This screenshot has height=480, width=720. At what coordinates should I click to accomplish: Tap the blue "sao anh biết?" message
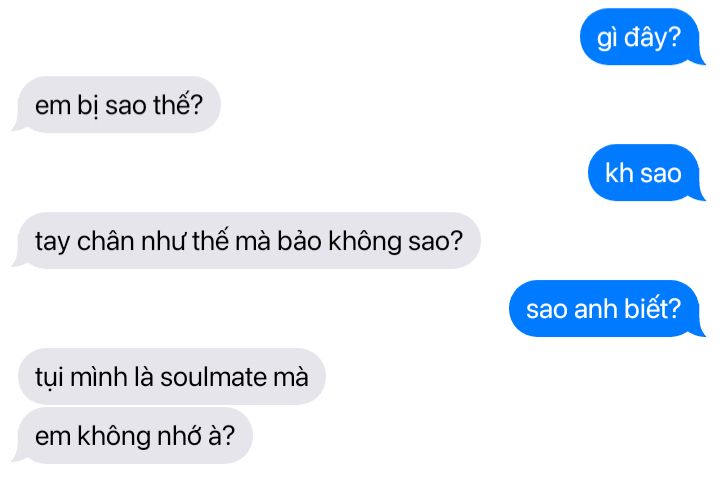[x=606, y=309]
